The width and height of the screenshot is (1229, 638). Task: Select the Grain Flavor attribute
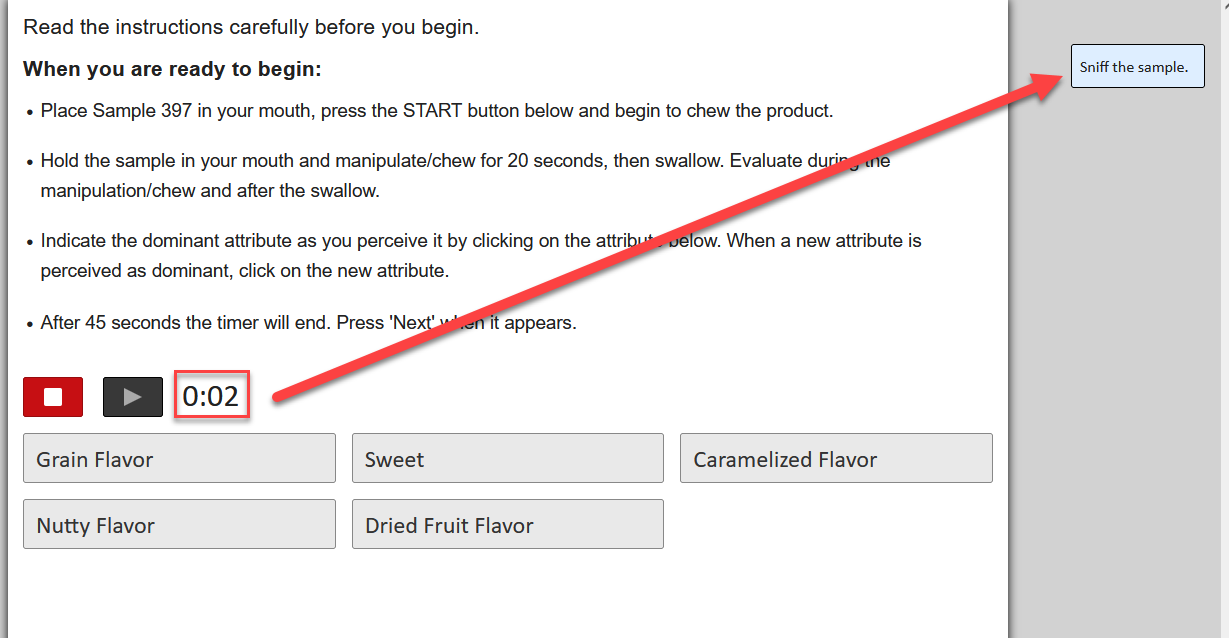tap(179, 459)
